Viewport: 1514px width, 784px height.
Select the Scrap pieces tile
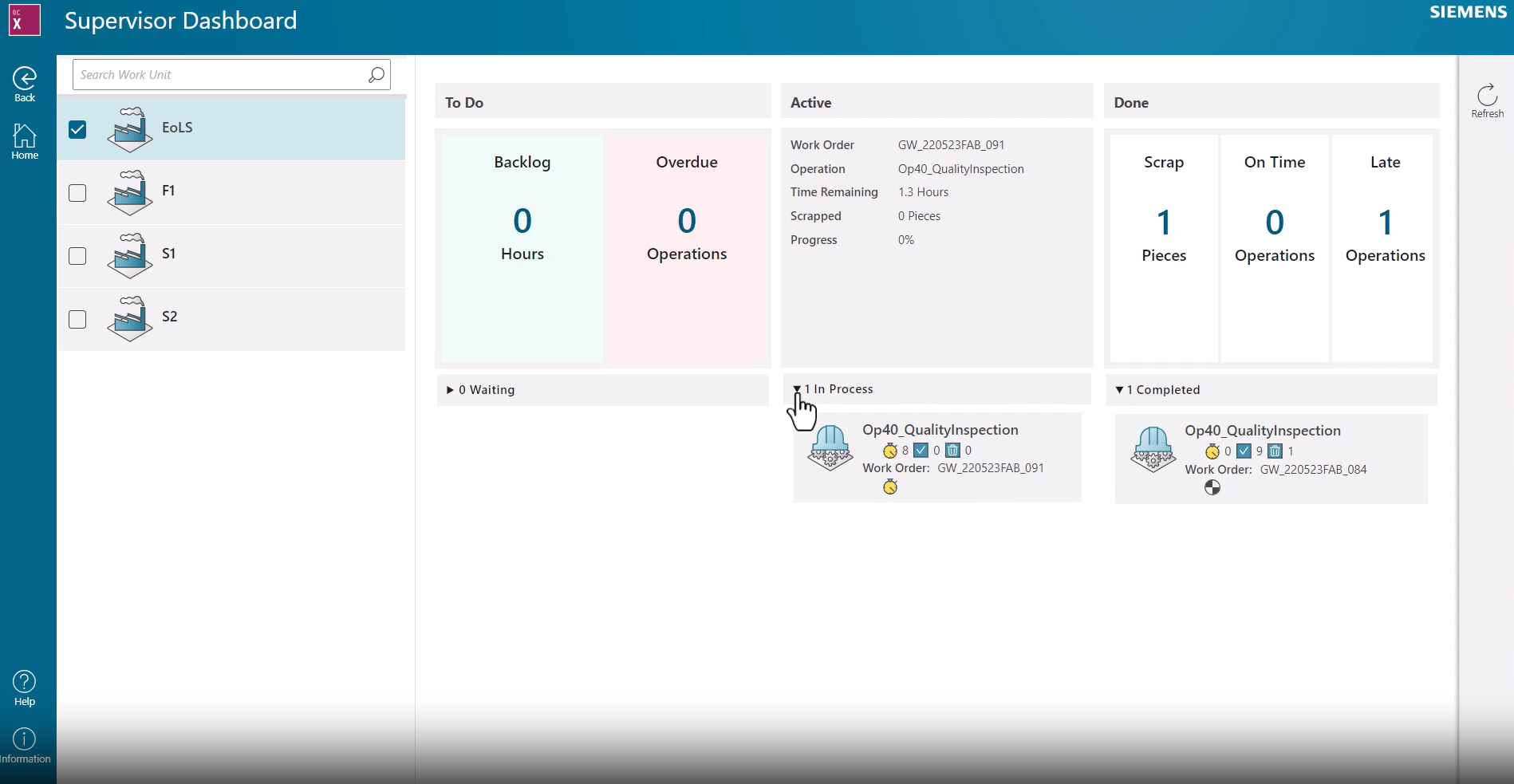(x=1164, y=247)
